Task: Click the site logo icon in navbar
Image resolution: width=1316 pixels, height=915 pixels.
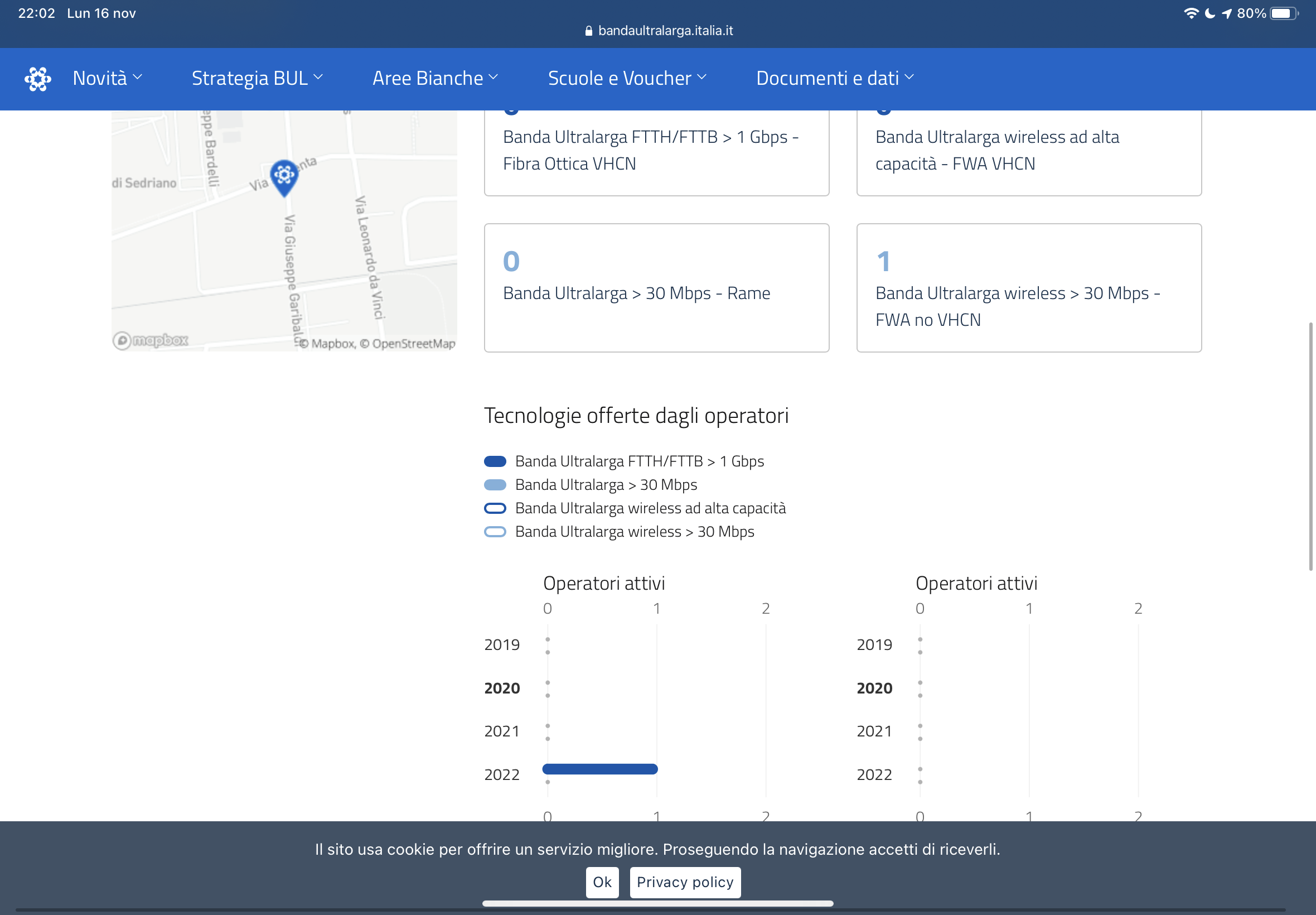Action: pyautogui.click(x=38, y=79)
